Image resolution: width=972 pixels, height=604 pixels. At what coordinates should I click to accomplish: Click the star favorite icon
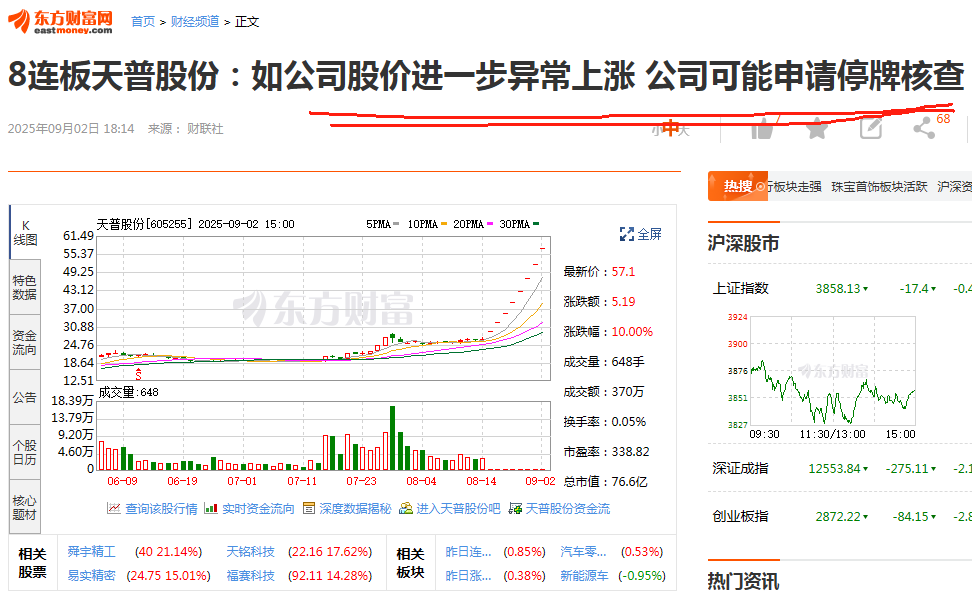pyautogui.click(x=817, y=129)
